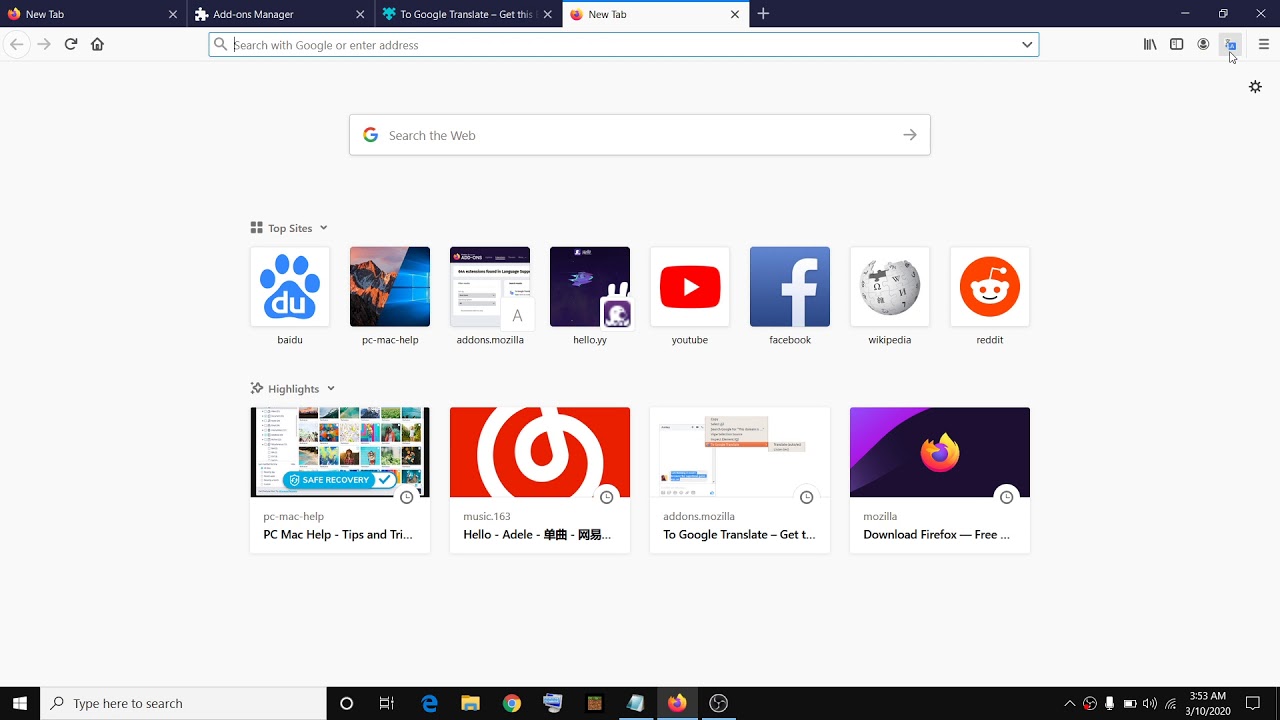1280x720 pixels.
Task: Click the browser Back arrow button
Action: (x=16, y=44)
